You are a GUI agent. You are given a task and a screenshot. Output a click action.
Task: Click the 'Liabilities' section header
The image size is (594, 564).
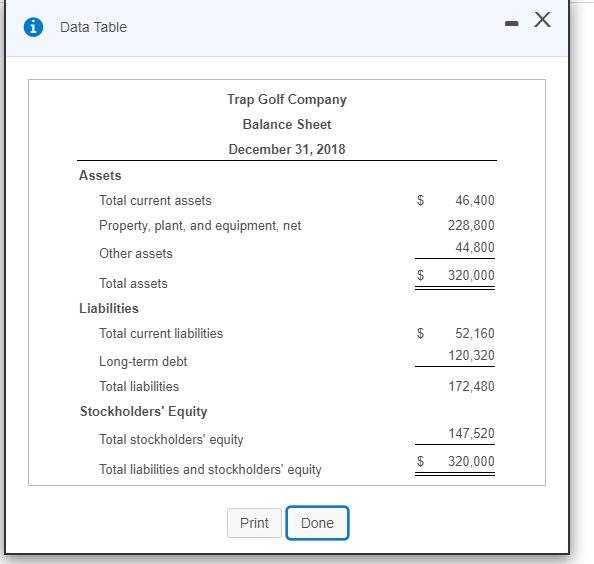click(x=109, y=308)
